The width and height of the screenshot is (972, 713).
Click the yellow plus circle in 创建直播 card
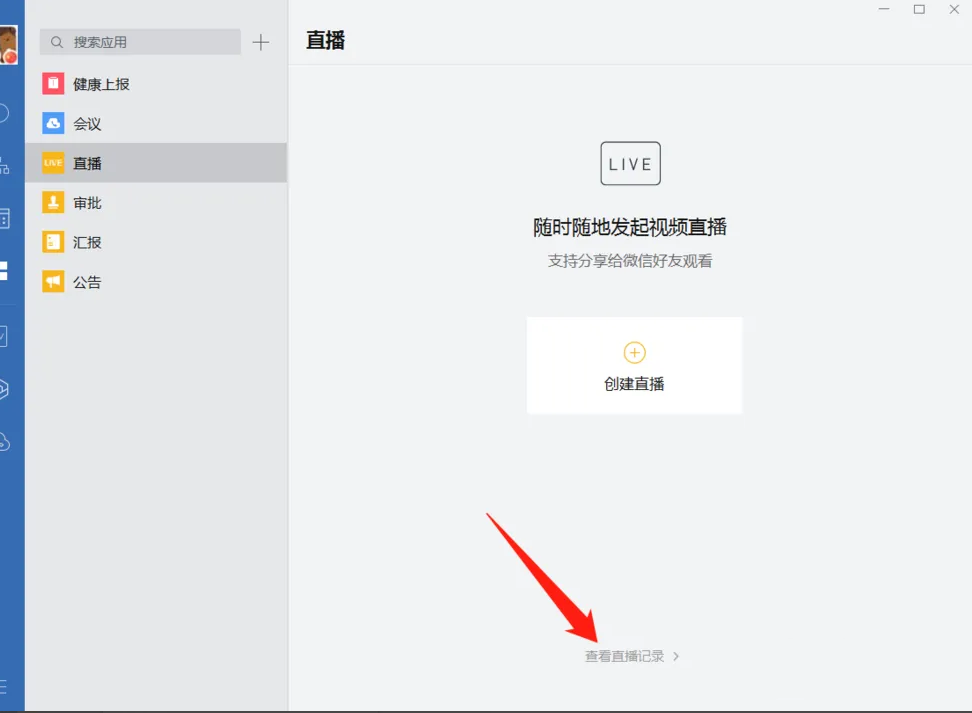point(634,352)
